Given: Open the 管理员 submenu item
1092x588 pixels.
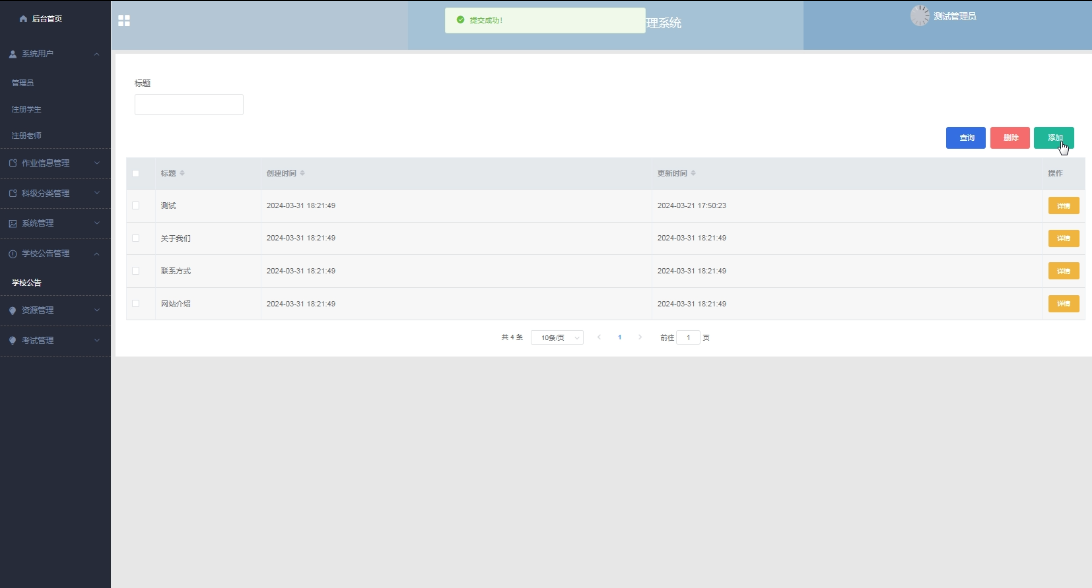Looking at the screenshot, I should 23,83.
